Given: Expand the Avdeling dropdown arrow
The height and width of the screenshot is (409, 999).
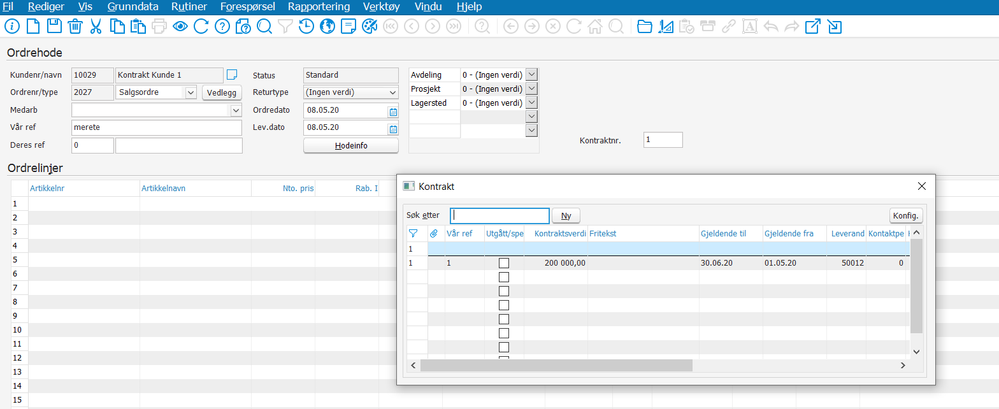Looking at the screenshot, I should [x=531, y=75].
